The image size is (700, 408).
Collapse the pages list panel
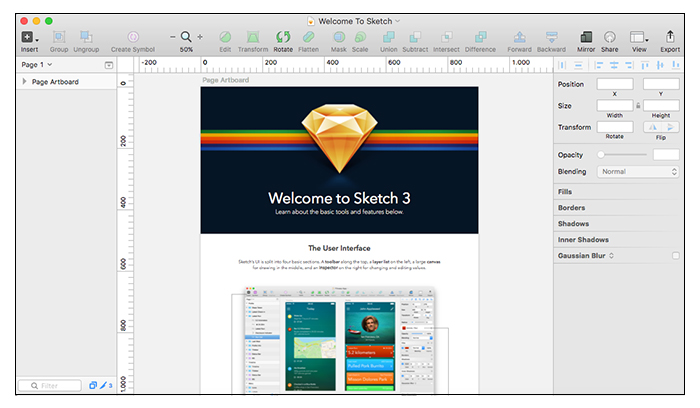tap(108, 65)
